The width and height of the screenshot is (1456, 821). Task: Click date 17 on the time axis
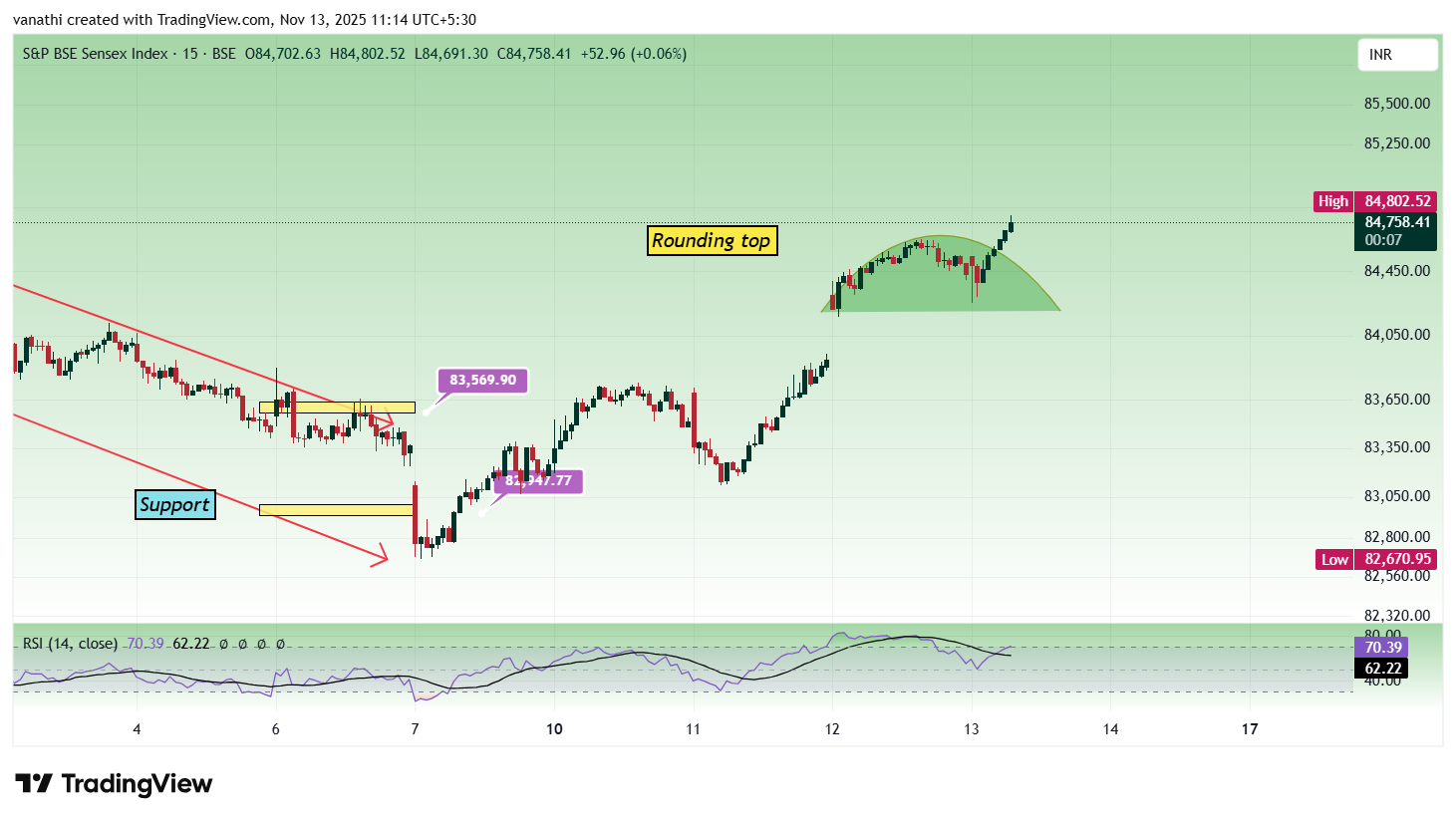pos(1250,729)
